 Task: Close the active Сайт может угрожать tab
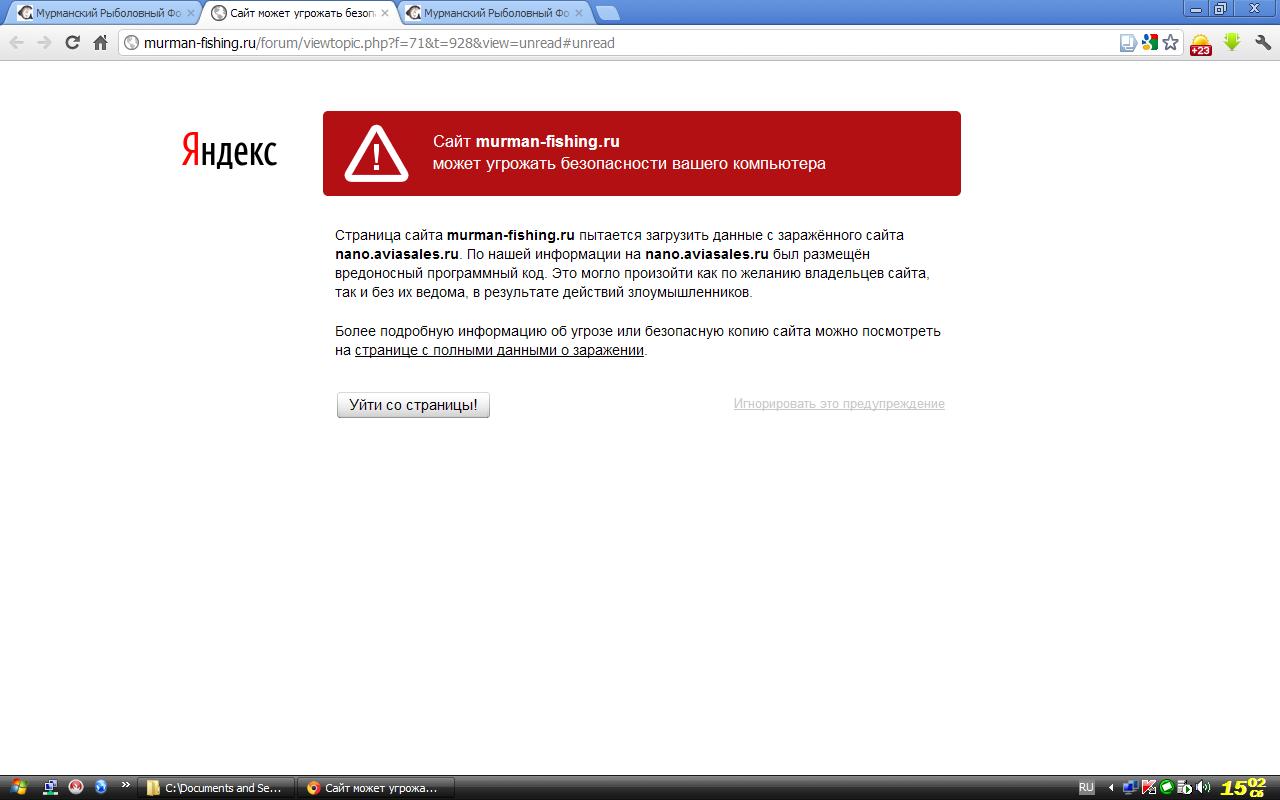point(385,13)
